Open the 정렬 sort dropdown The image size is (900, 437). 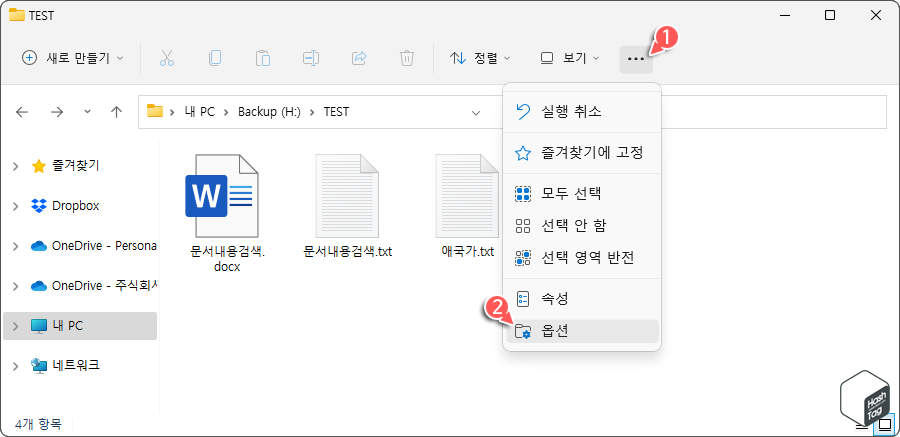coord(480,58)
